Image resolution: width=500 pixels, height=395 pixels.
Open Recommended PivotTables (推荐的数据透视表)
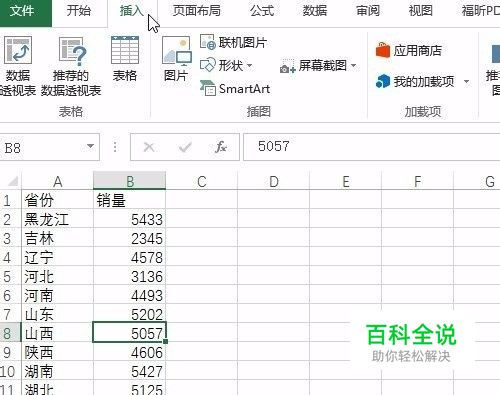pyautogui.click(x=71, y=66)
